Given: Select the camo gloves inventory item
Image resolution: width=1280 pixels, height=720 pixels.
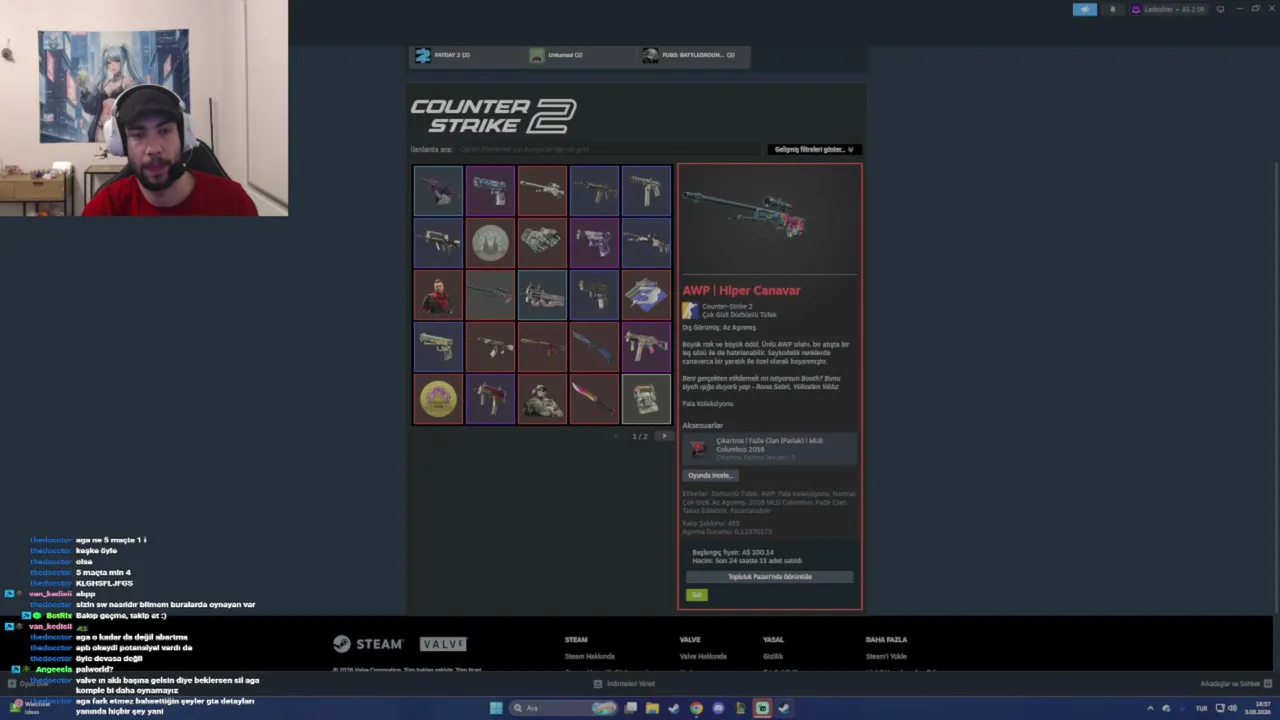Looking at the screenshot, I should click(542, 243).
